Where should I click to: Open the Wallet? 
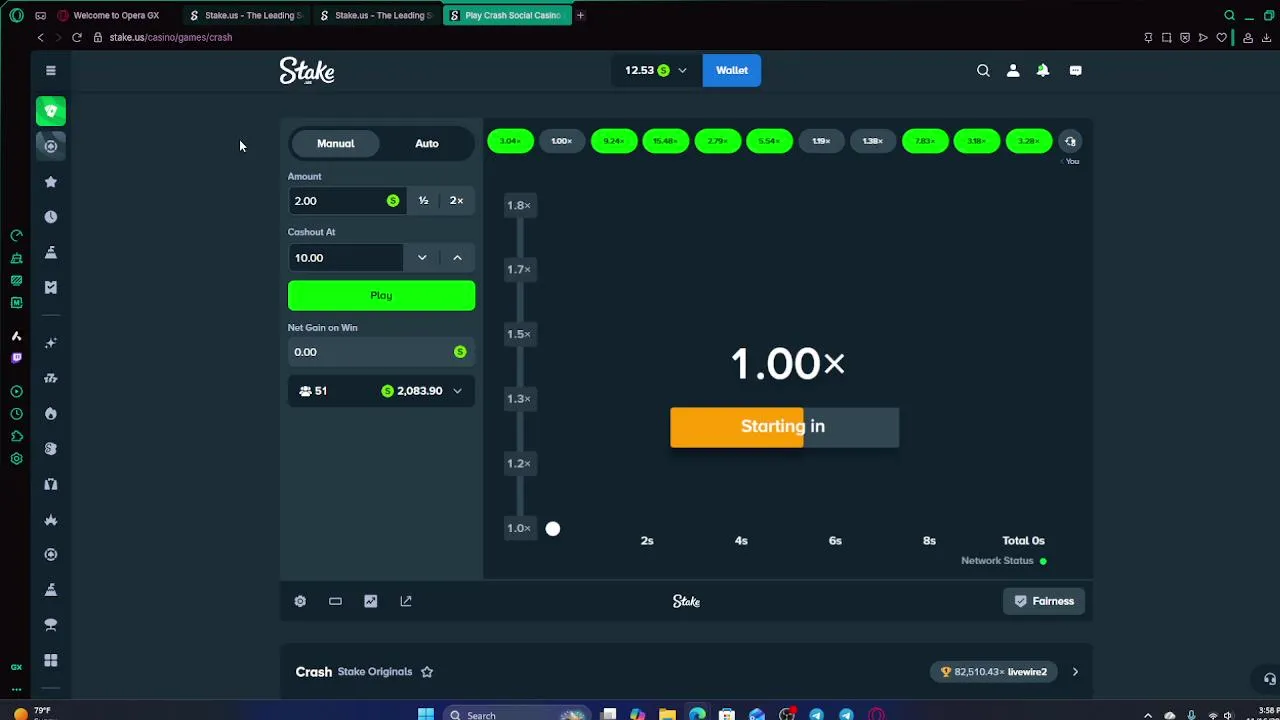click(732, 70)
